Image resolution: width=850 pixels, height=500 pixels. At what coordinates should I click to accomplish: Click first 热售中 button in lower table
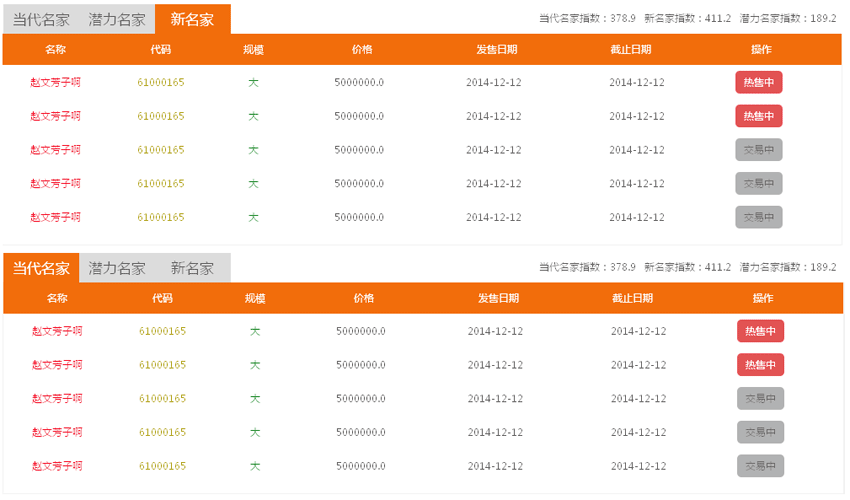(x=760, y=331)
